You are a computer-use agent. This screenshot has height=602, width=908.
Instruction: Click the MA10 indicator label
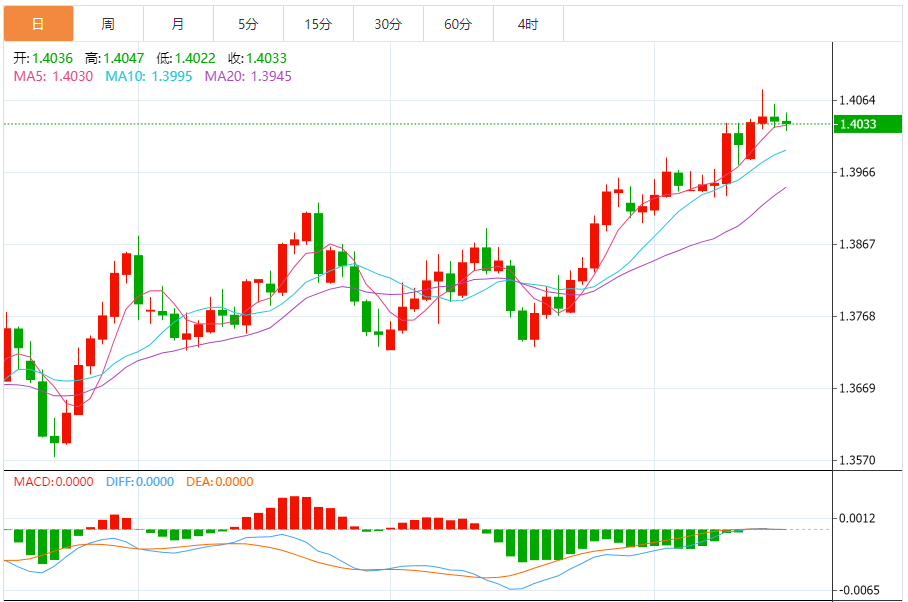pyautogui.click(x=149, y=75)
